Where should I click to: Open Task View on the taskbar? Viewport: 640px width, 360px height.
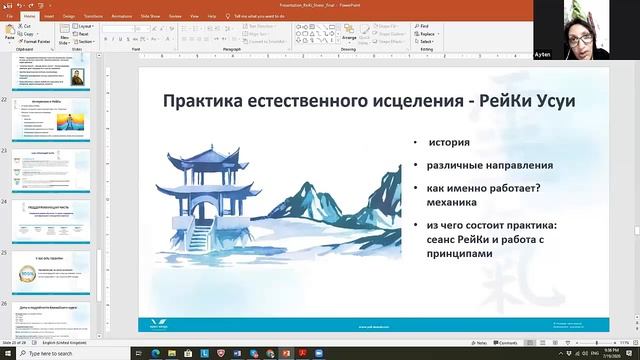point(138,353)
